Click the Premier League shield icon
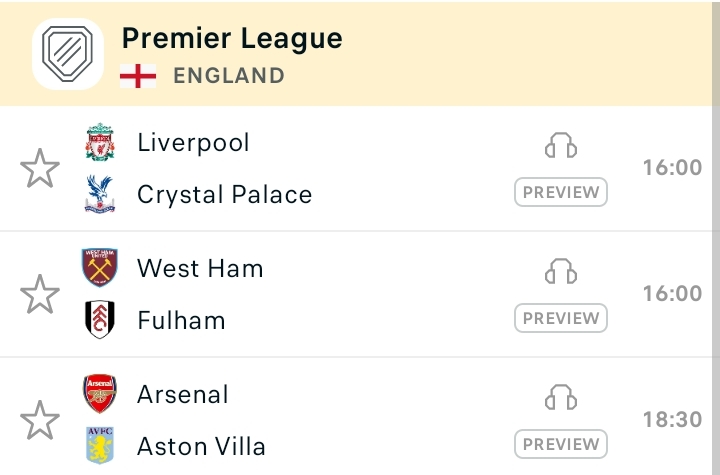720x475 pixels. tap(68, 54)
